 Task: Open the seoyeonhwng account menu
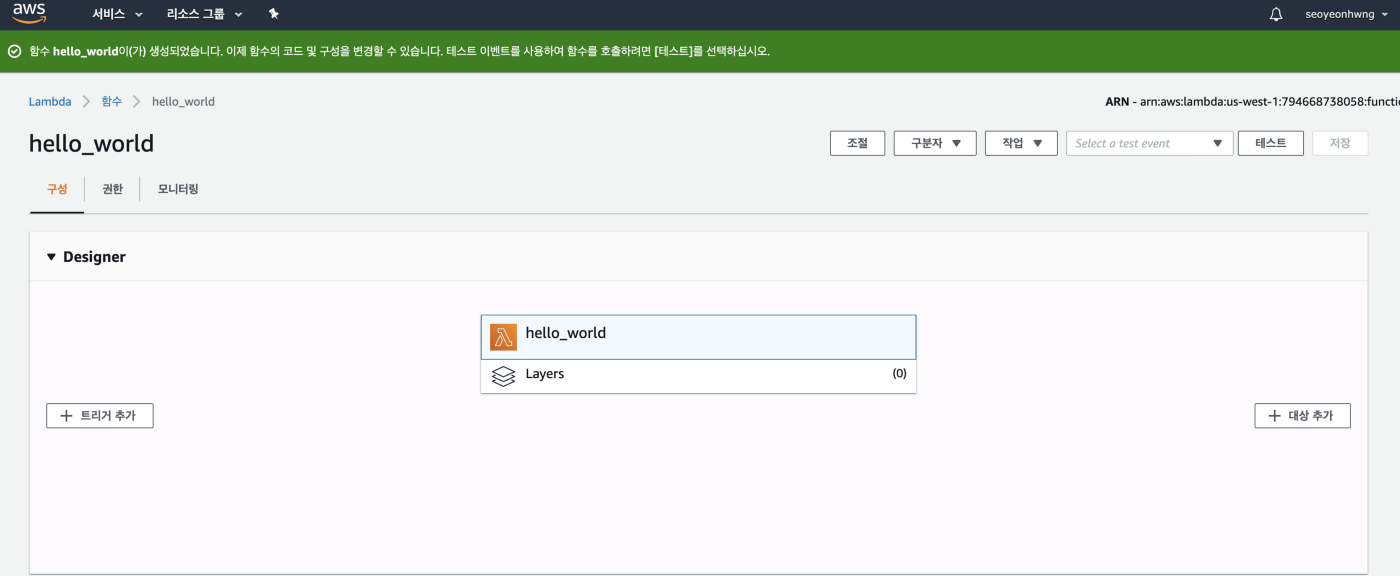(1348, 14)
